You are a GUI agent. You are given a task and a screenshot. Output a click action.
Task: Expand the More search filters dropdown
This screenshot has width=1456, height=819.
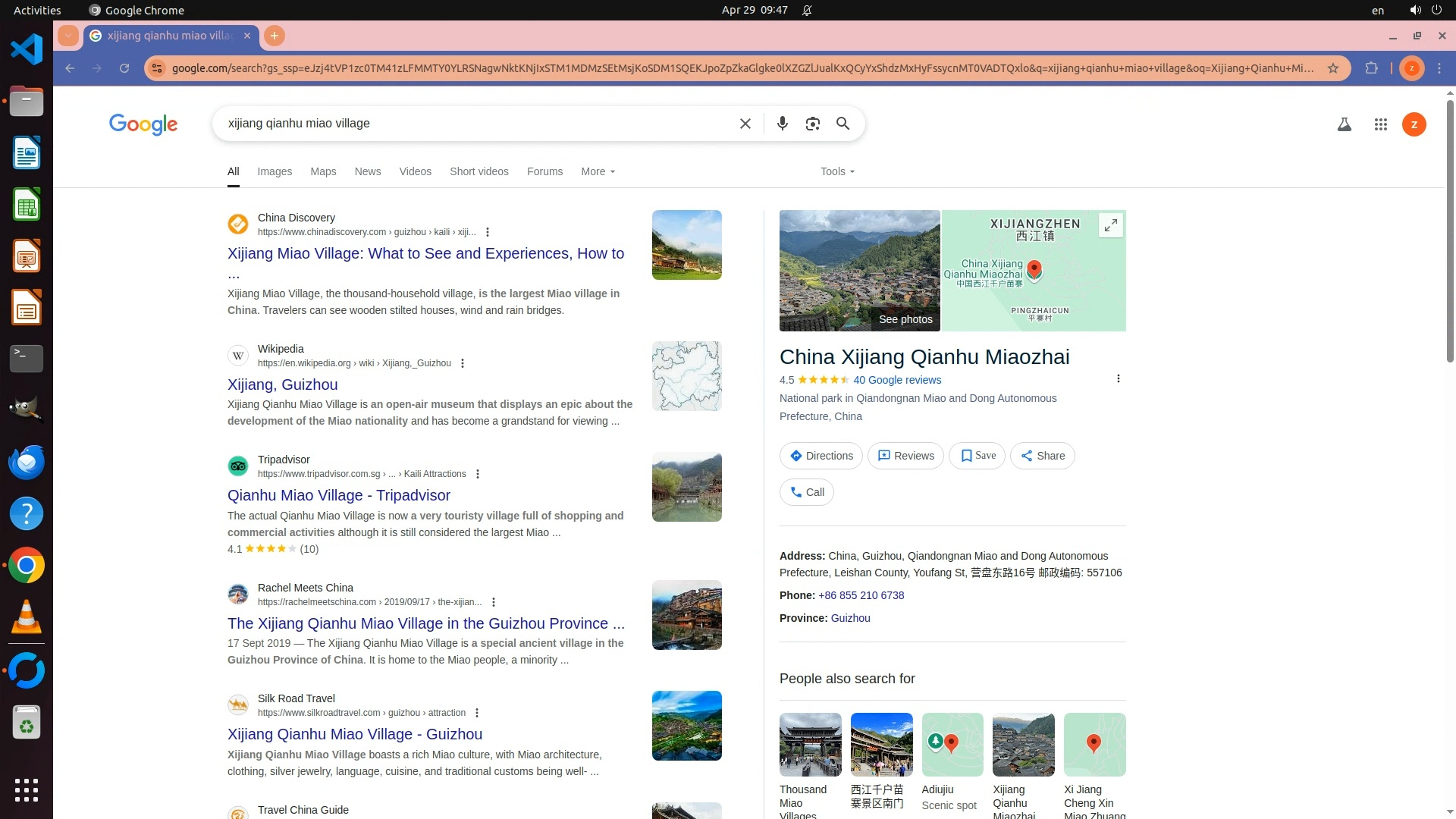pyautogui.click(x=598, y=171)
